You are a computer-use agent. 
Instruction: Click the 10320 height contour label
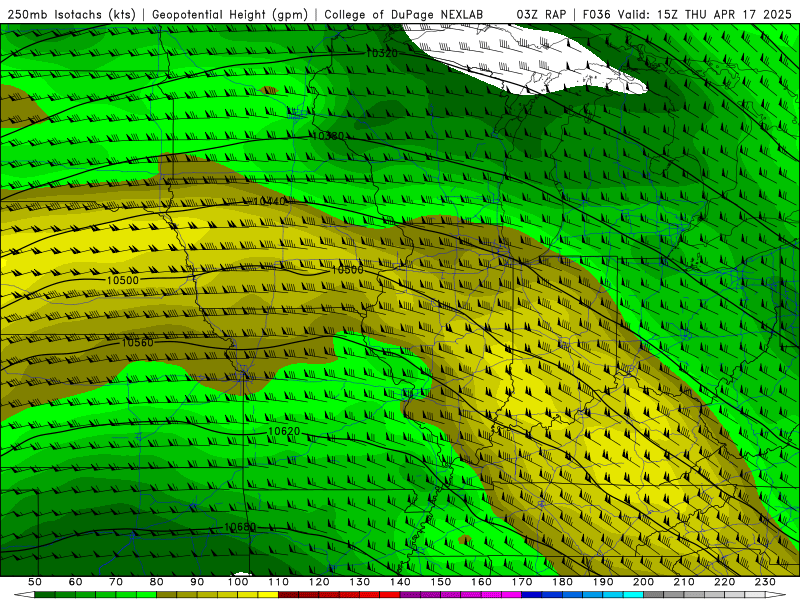click(x=382, y=53)
